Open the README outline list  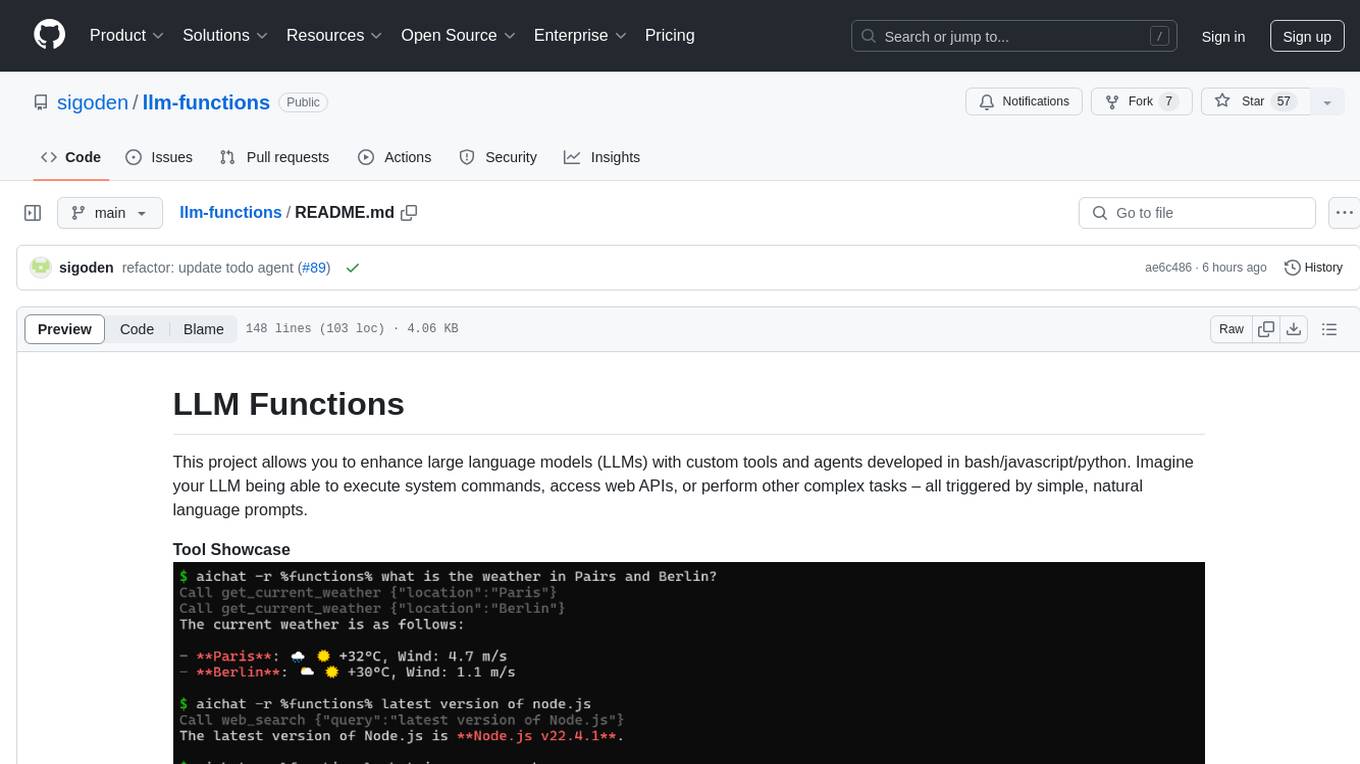[x=1329, y=329]
